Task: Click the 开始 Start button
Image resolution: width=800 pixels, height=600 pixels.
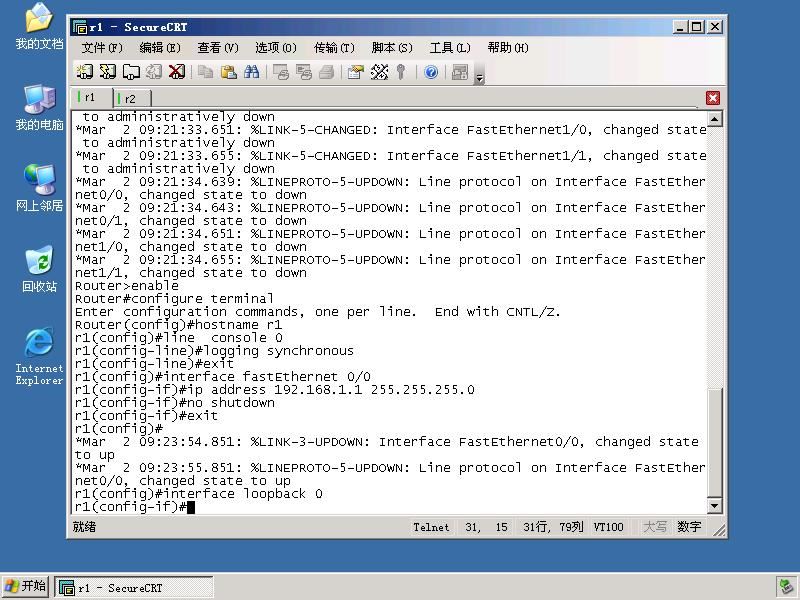Action: pyautogui.click(x=26, y=586)
